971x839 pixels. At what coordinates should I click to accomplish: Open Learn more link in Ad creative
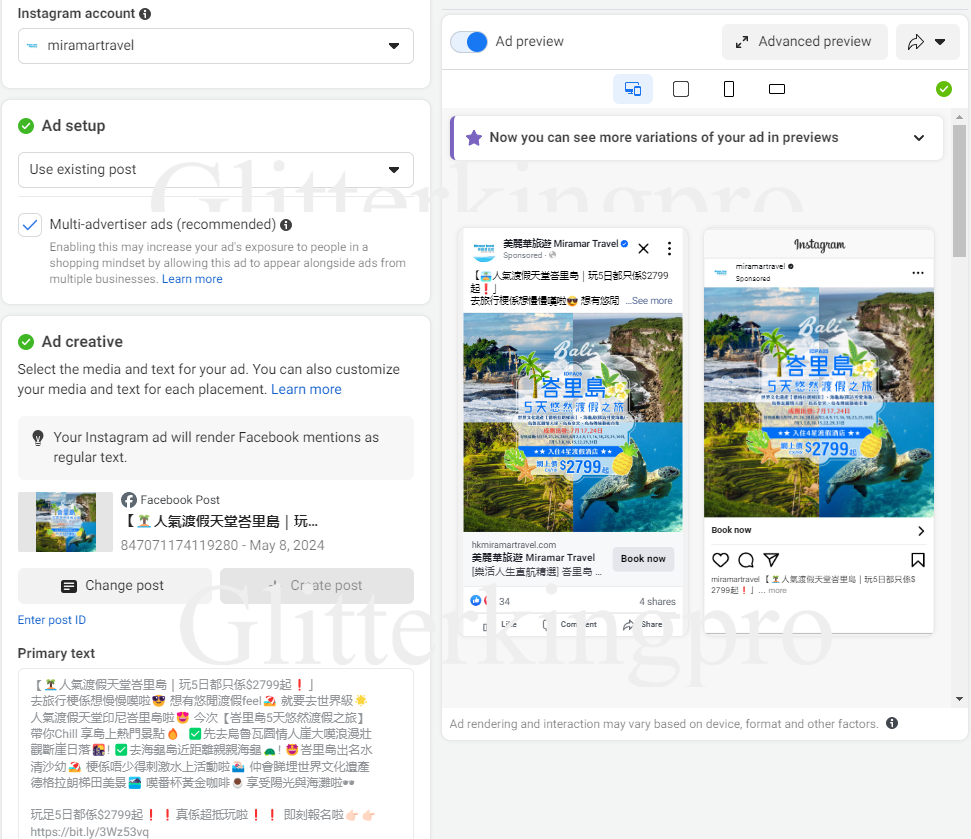(x=306, y=389)
